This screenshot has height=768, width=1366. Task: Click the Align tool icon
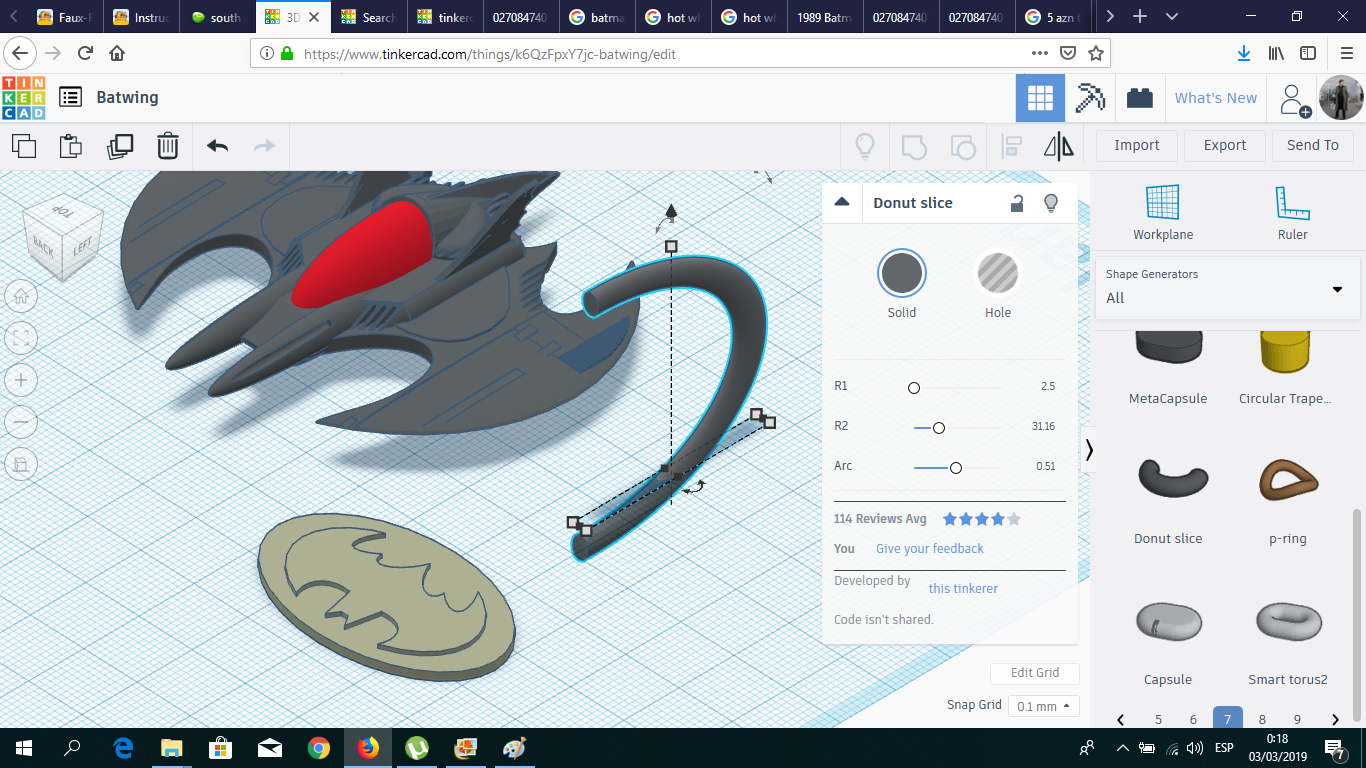click(x=1011, y=146)
